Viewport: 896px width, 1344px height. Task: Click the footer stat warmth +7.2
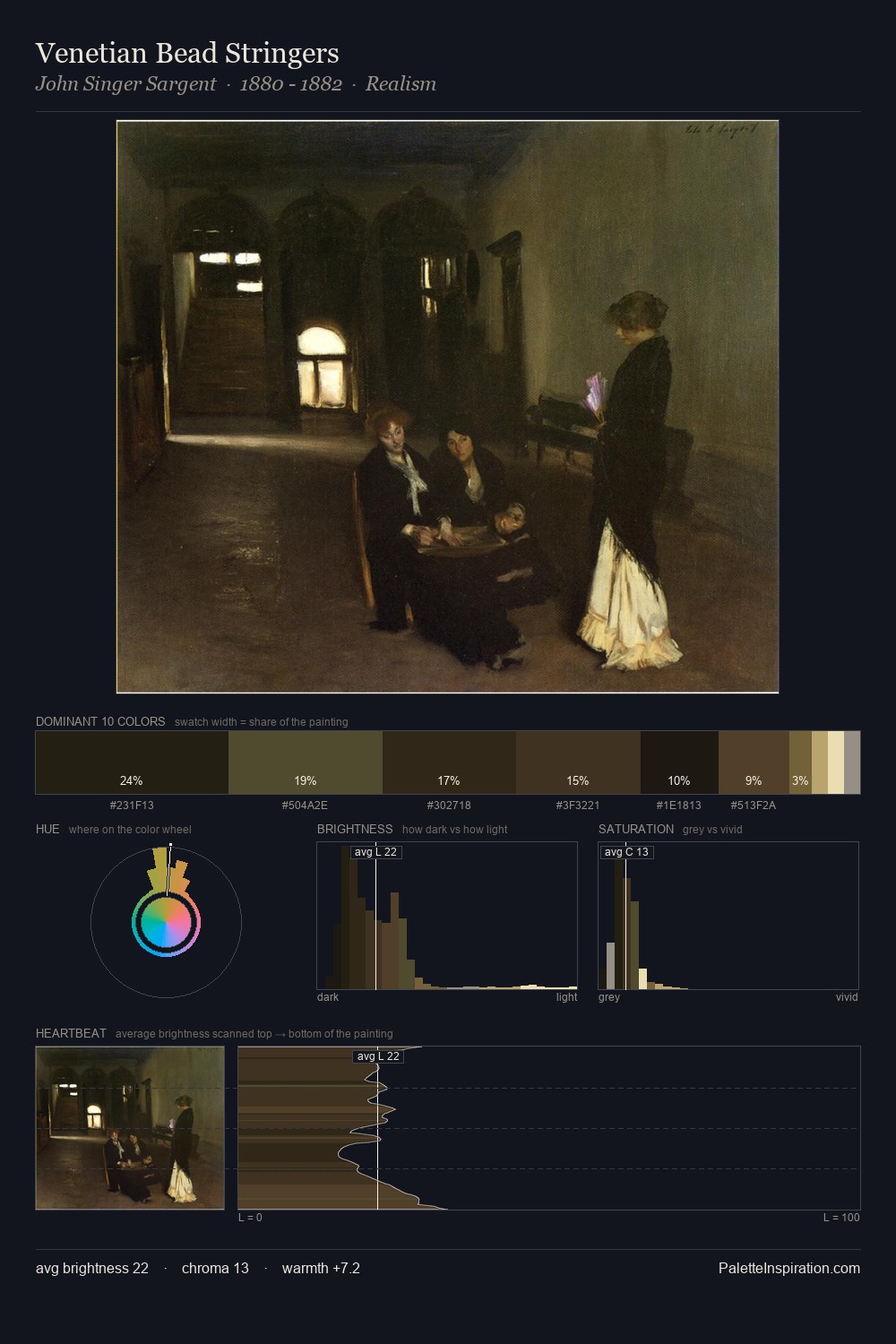321,1268
